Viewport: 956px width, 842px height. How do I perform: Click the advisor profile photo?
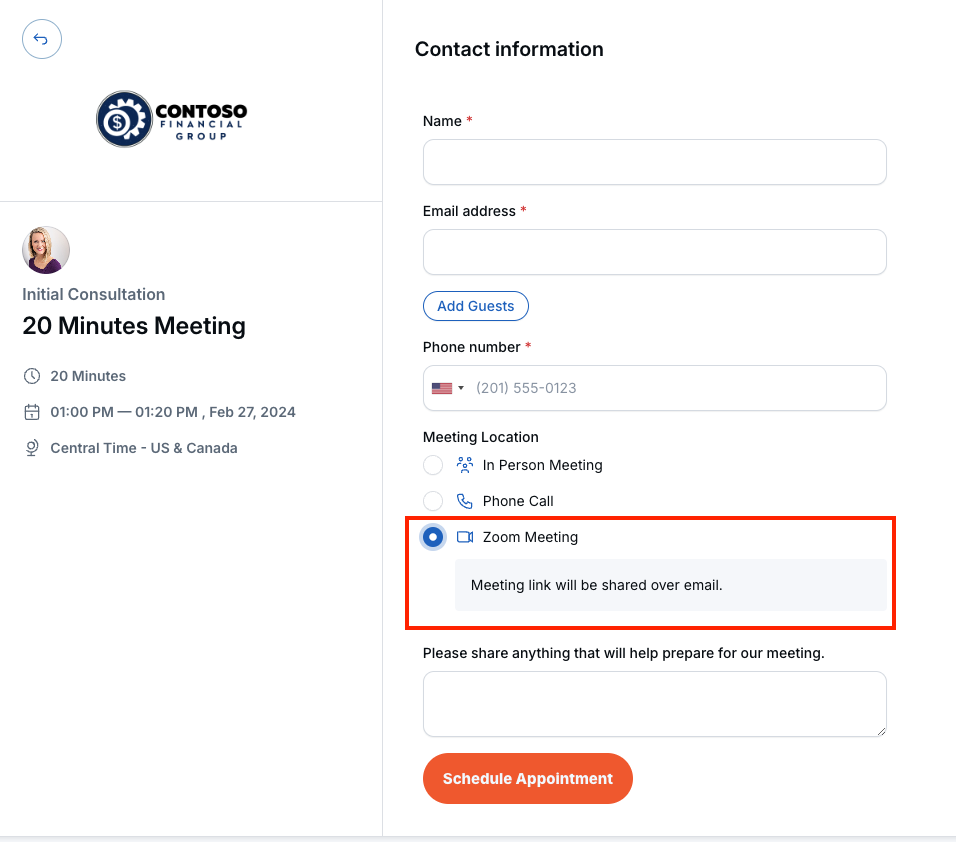[46, 250]
